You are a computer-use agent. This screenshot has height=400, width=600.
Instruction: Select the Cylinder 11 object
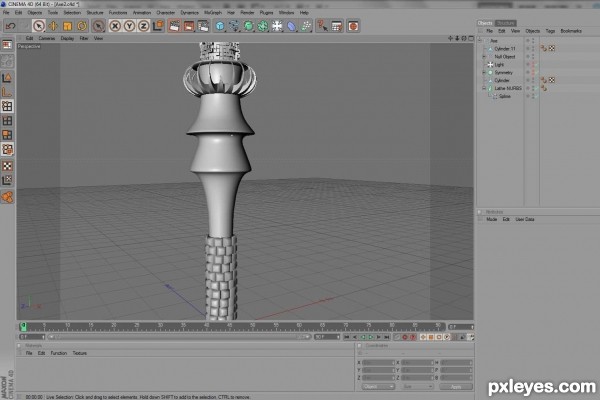point(505,49)
